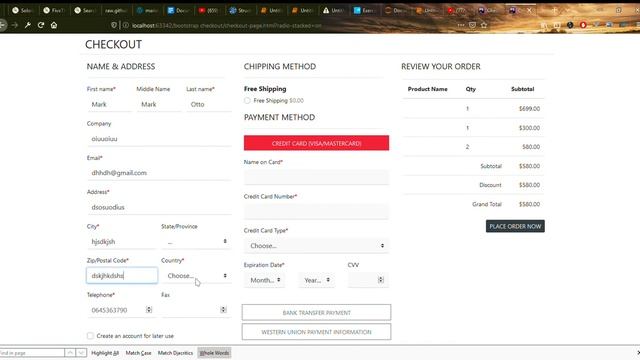This screenshot has width=640, height=360.
Task: Bookmark this page with star icon
Action: point(484,25)
